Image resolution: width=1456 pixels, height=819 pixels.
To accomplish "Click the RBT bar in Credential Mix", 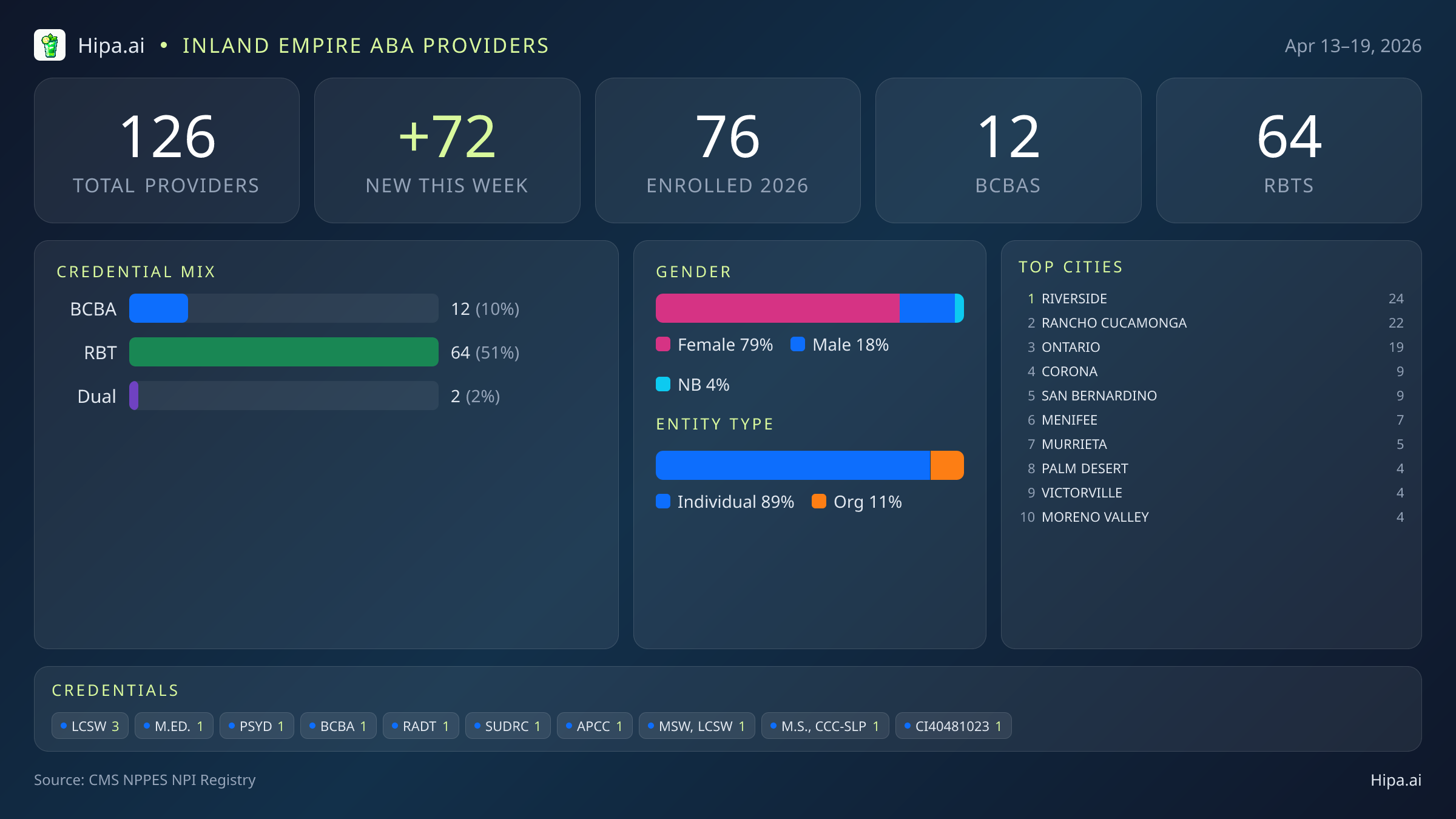I will [283, 352].
